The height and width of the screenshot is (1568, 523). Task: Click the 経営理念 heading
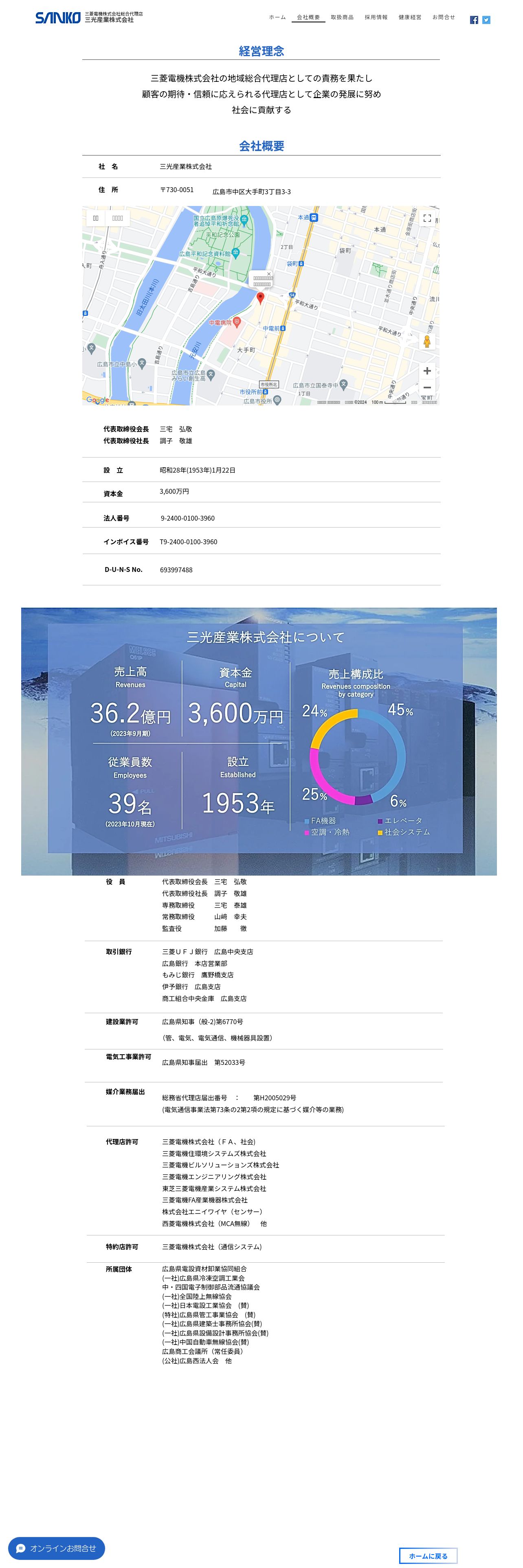tap(261, 51)
